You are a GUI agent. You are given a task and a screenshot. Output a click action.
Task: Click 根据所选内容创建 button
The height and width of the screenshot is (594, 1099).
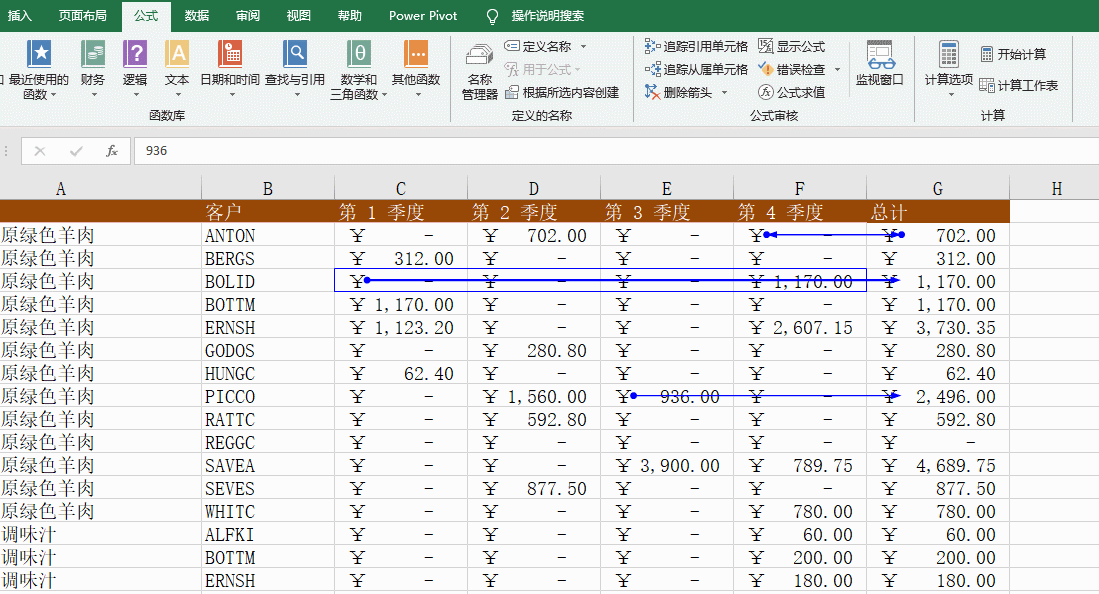tap(562, 93)
